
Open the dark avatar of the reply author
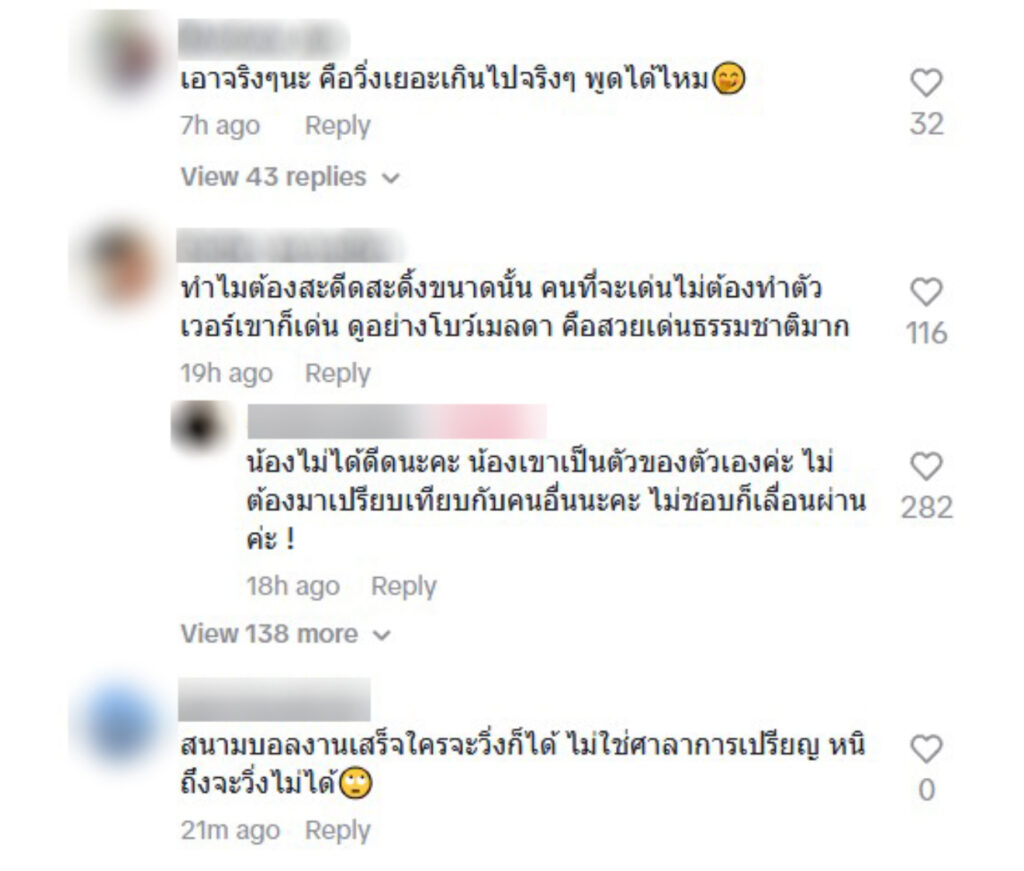pyautogui.click(x=200, y=426)
